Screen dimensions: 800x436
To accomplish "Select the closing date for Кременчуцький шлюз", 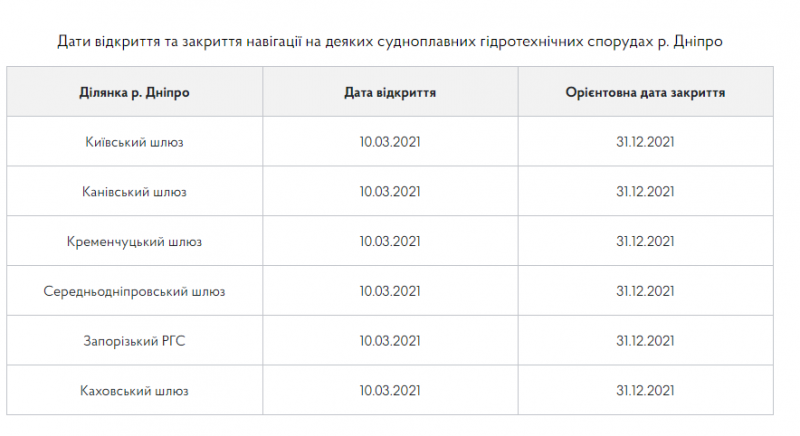I will pyautogui.click(x=645, y=241).
